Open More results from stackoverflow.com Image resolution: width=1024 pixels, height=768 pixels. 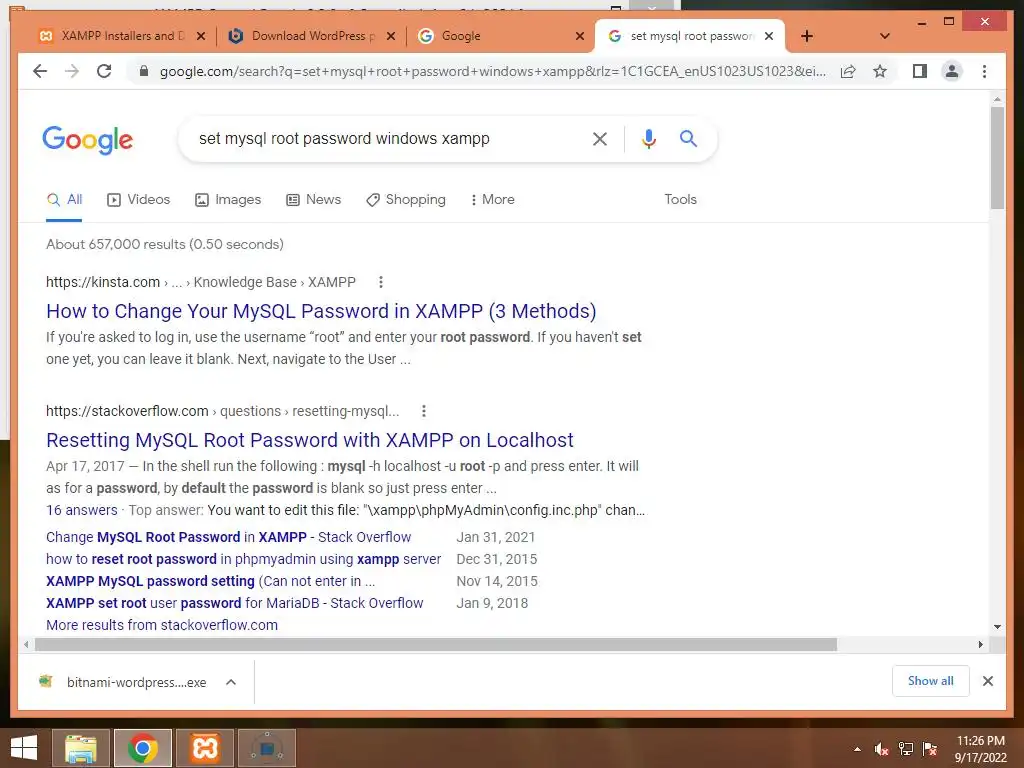[162, 625]
